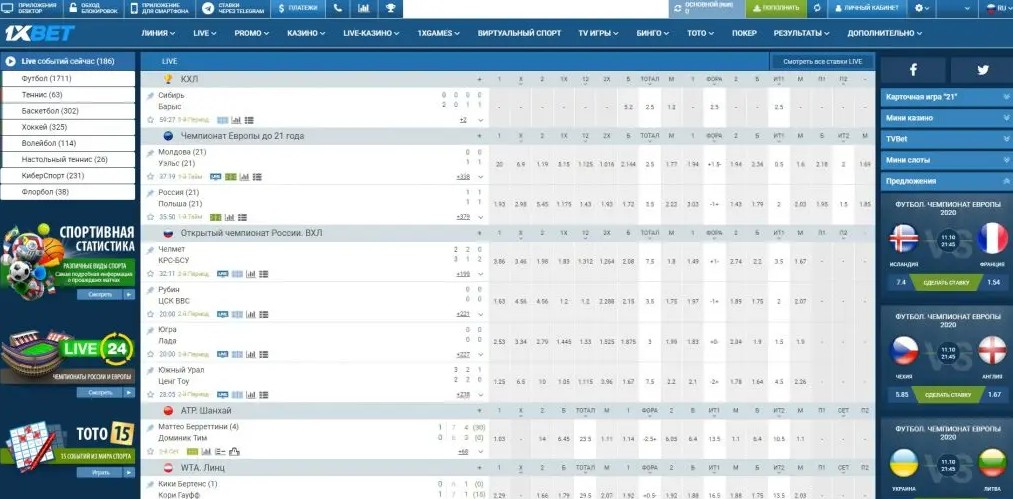Open the smartphone application icon

pos(135,8)
